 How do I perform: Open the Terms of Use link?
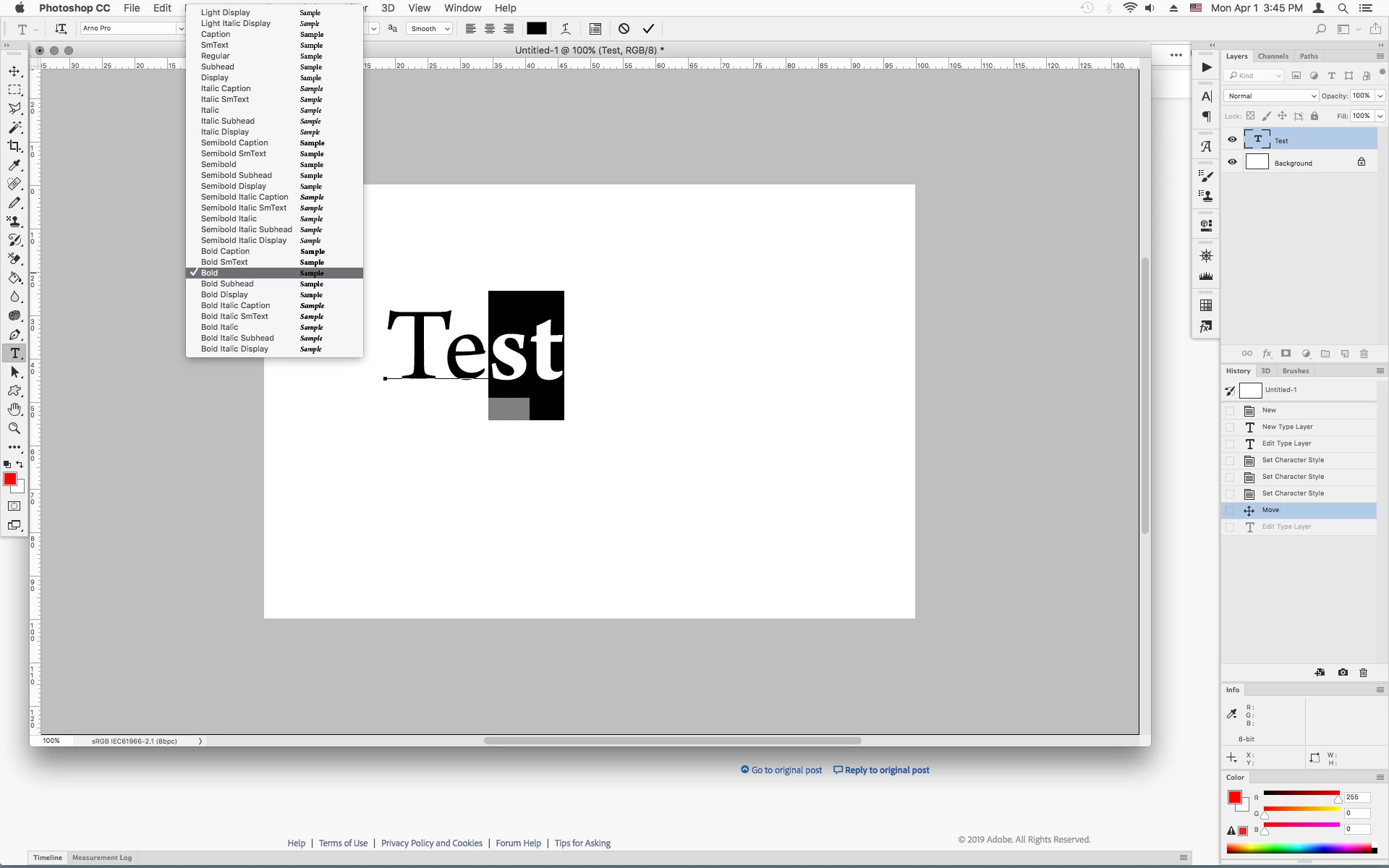click(343, 843)
